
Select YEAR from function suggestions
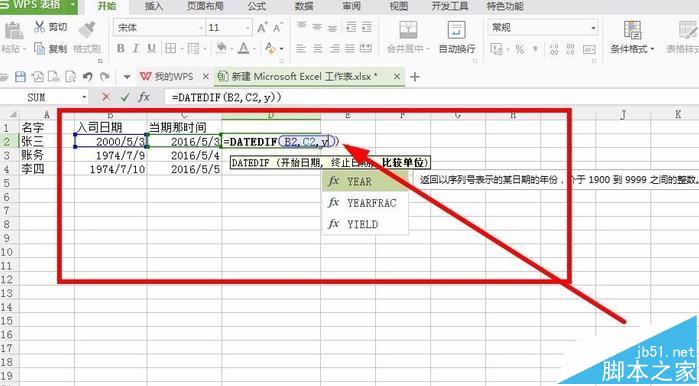[365, 181]
